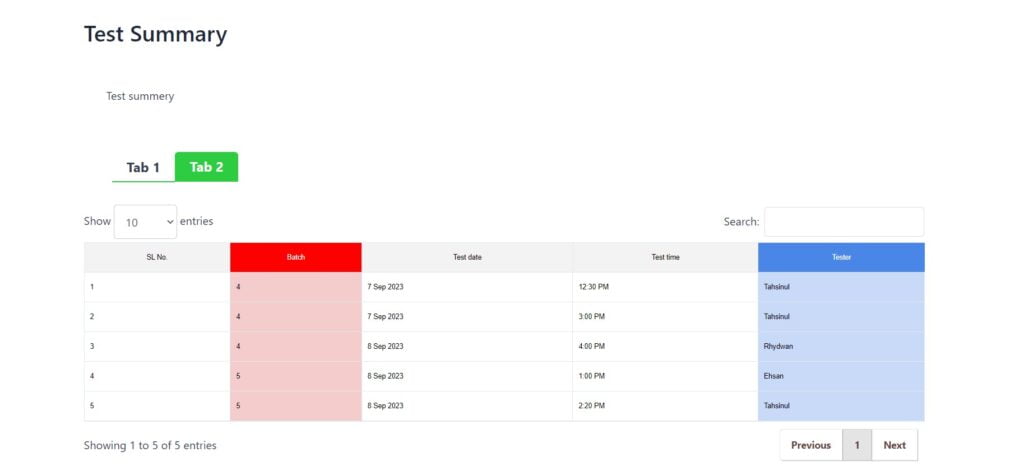Sort by Test time column header

click(665, 257)
